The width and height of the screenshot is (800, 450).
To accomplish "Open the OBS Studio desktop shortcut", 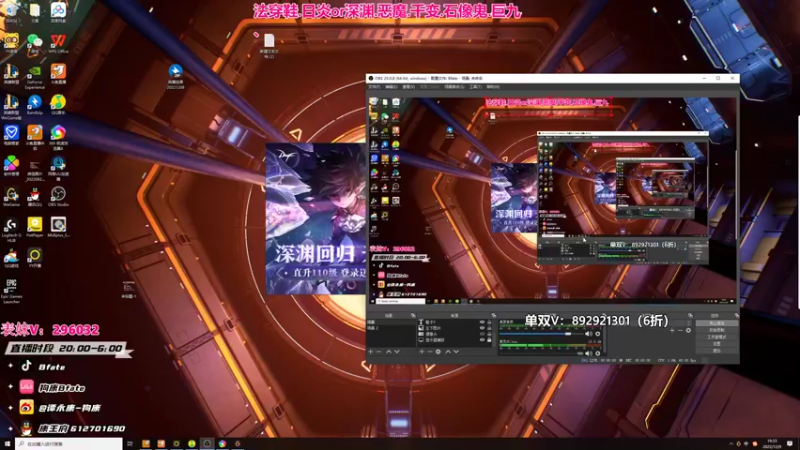I will [58, 196].
